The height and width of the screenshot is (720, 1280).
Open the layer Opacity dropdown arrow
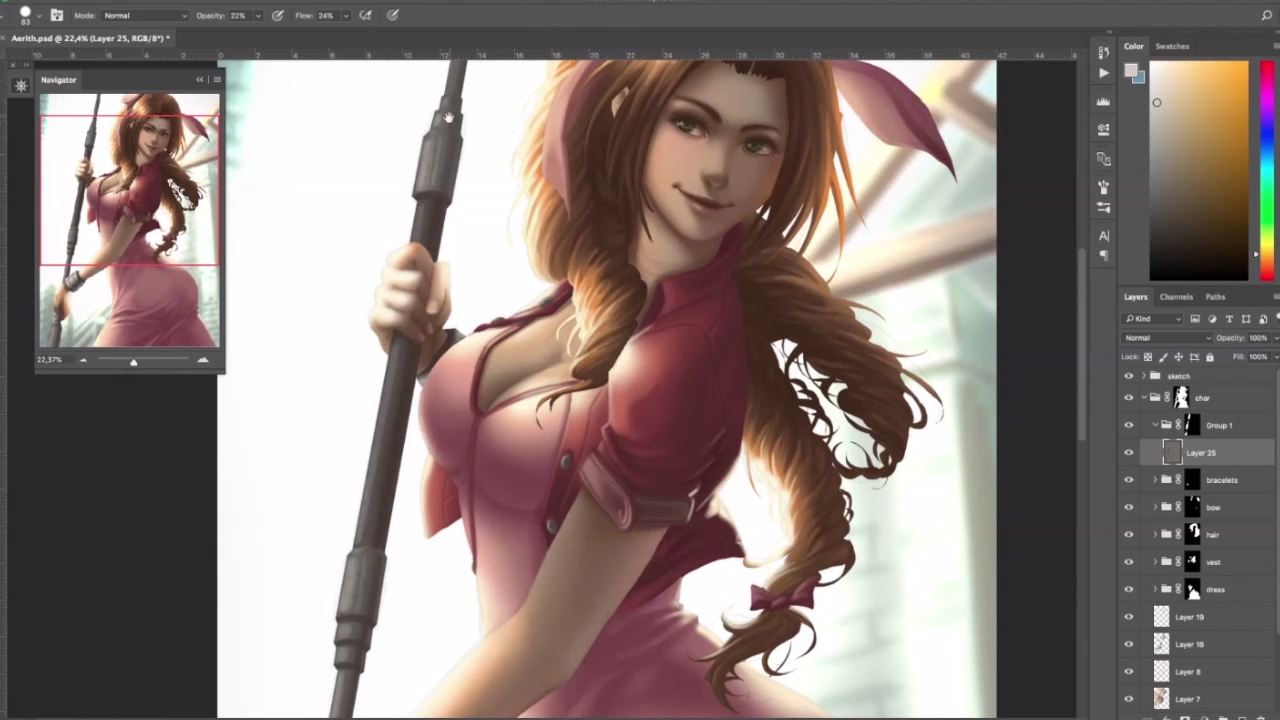coord(1276,338)
